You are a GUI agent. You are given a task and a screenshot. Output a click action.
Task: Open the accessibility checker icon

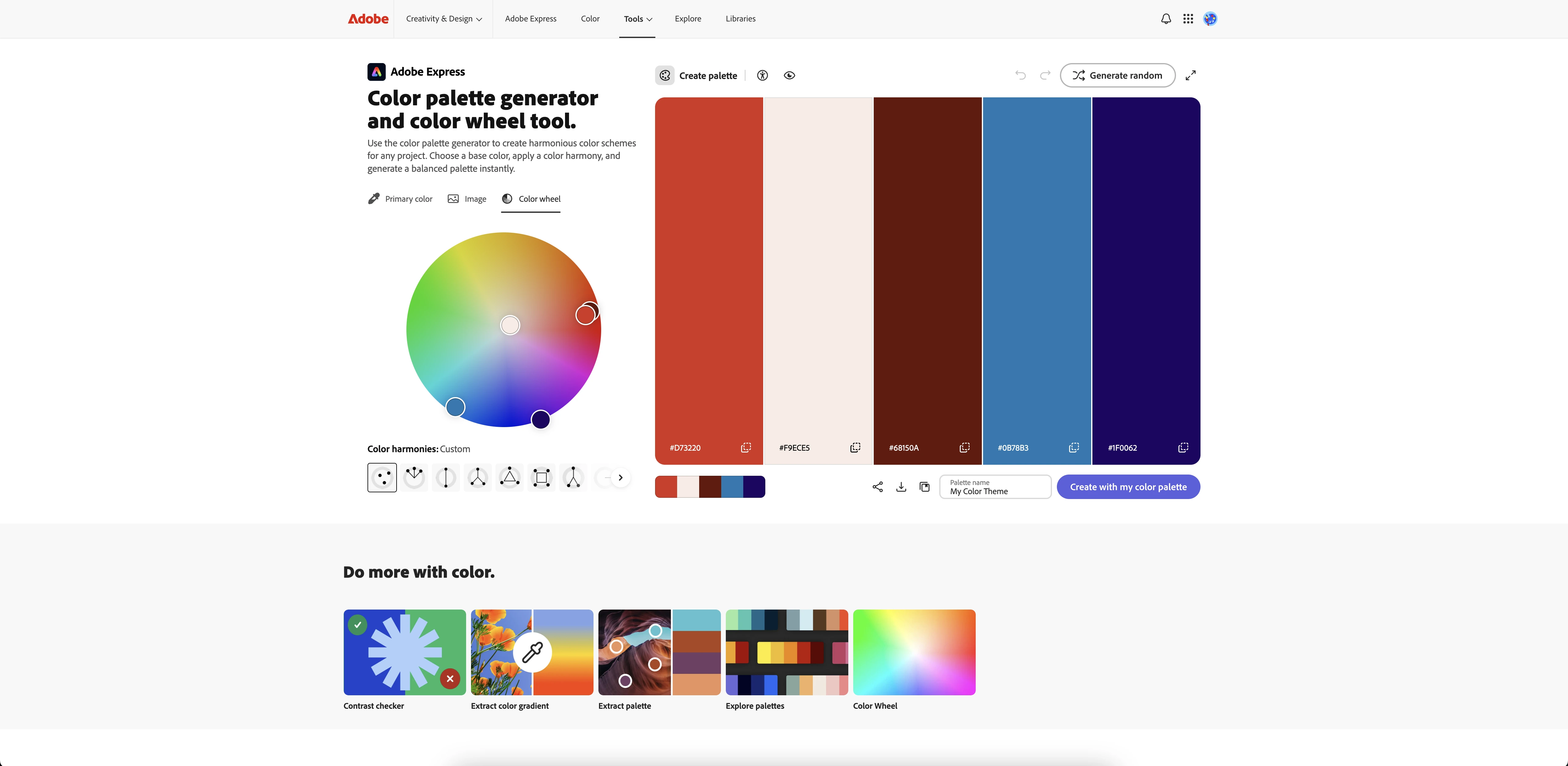762,75
